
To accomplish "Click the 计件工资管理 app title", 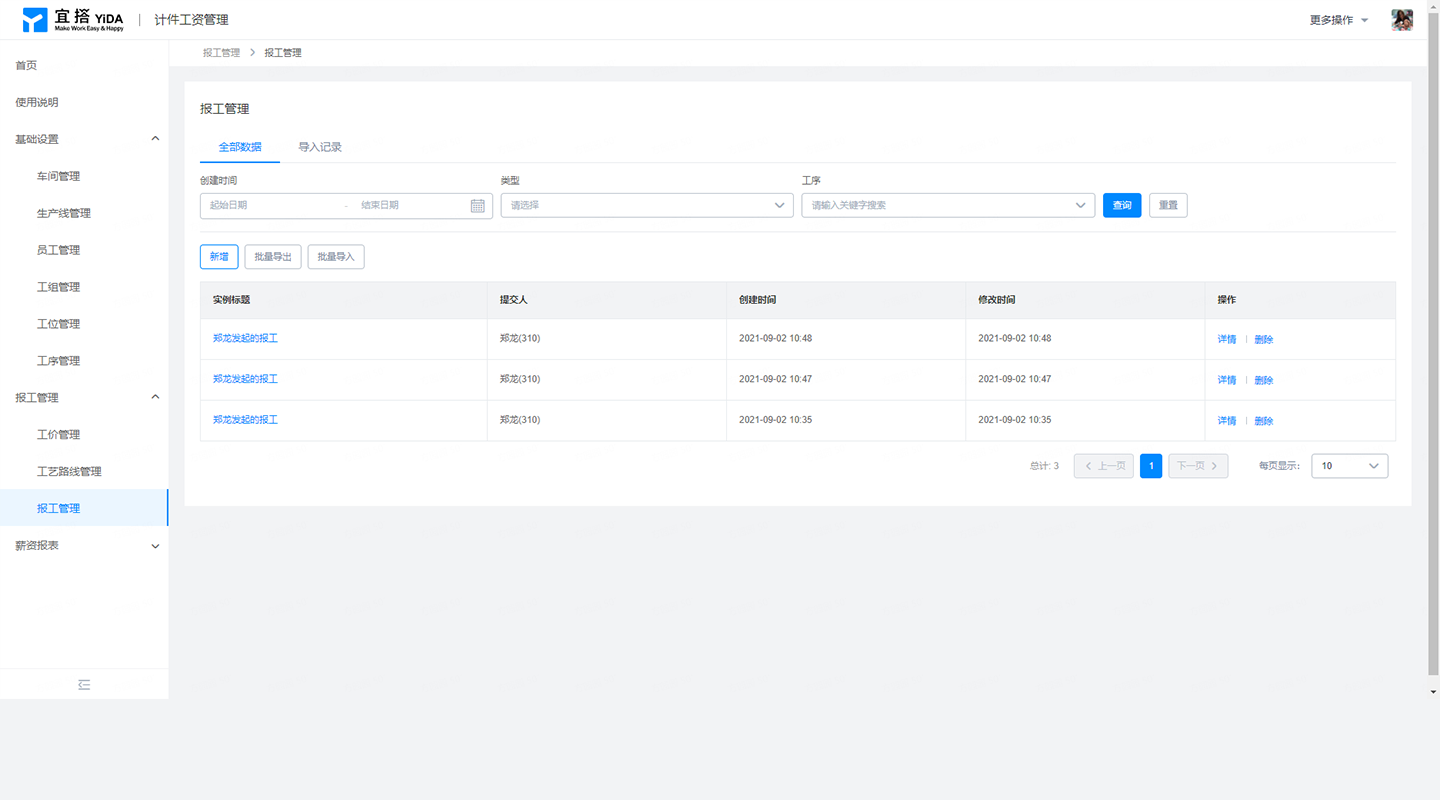I will tap(191, 20).
